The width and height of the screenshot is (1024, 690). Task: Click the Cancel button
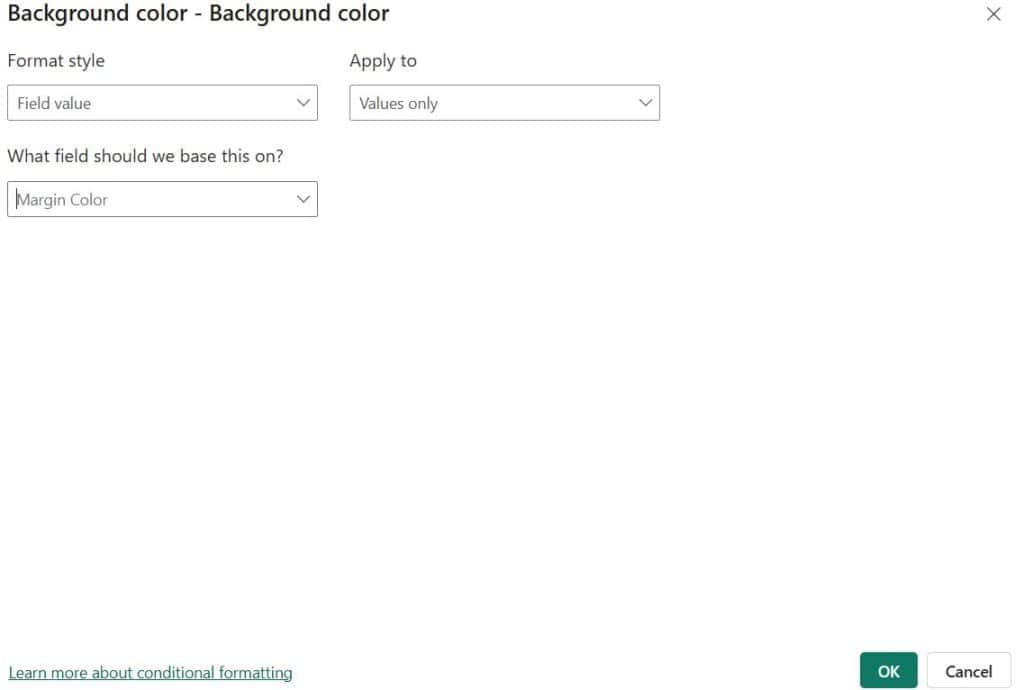pyautogui.click(x=968, y=670)
